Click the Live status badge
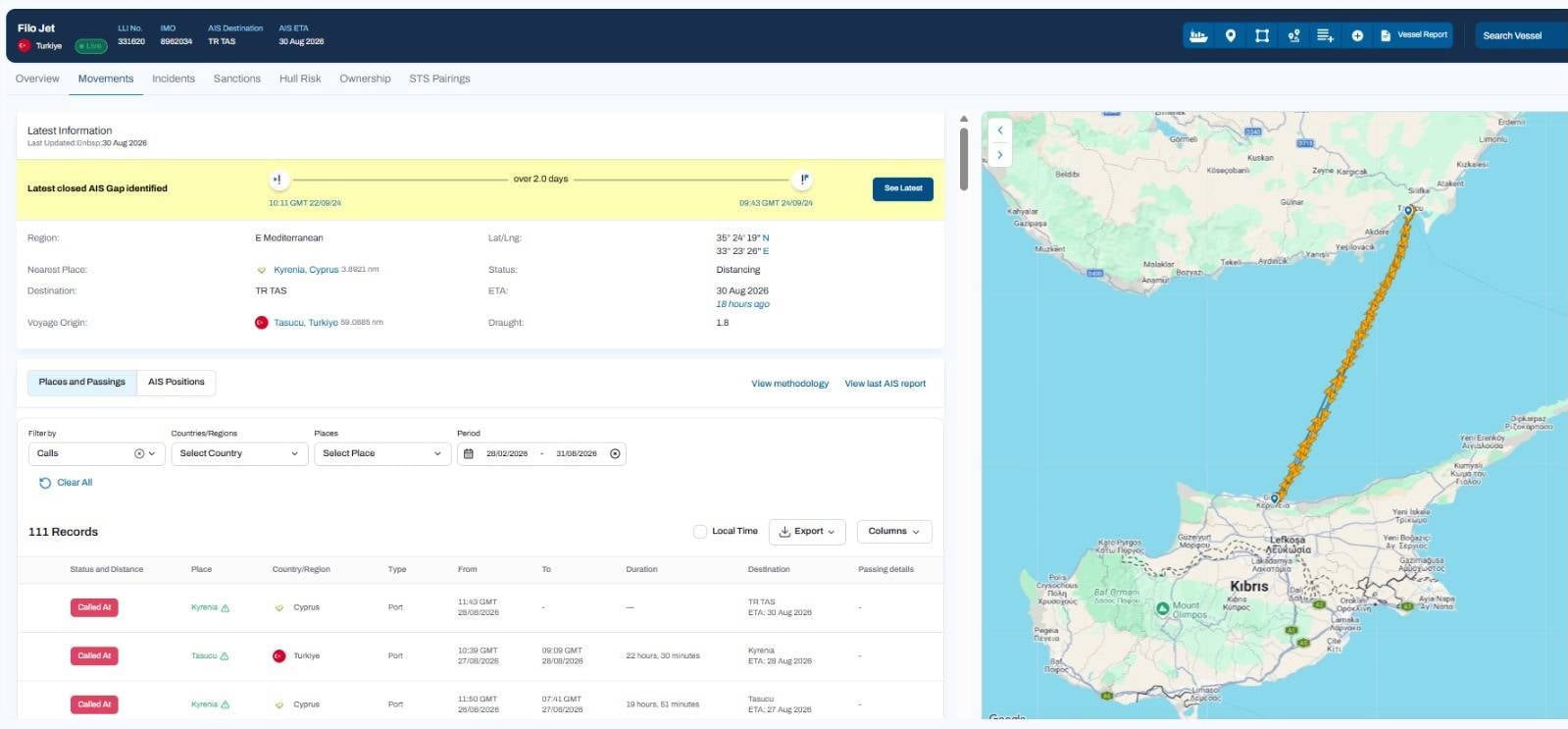The image size is (1568, 729). 91,46
